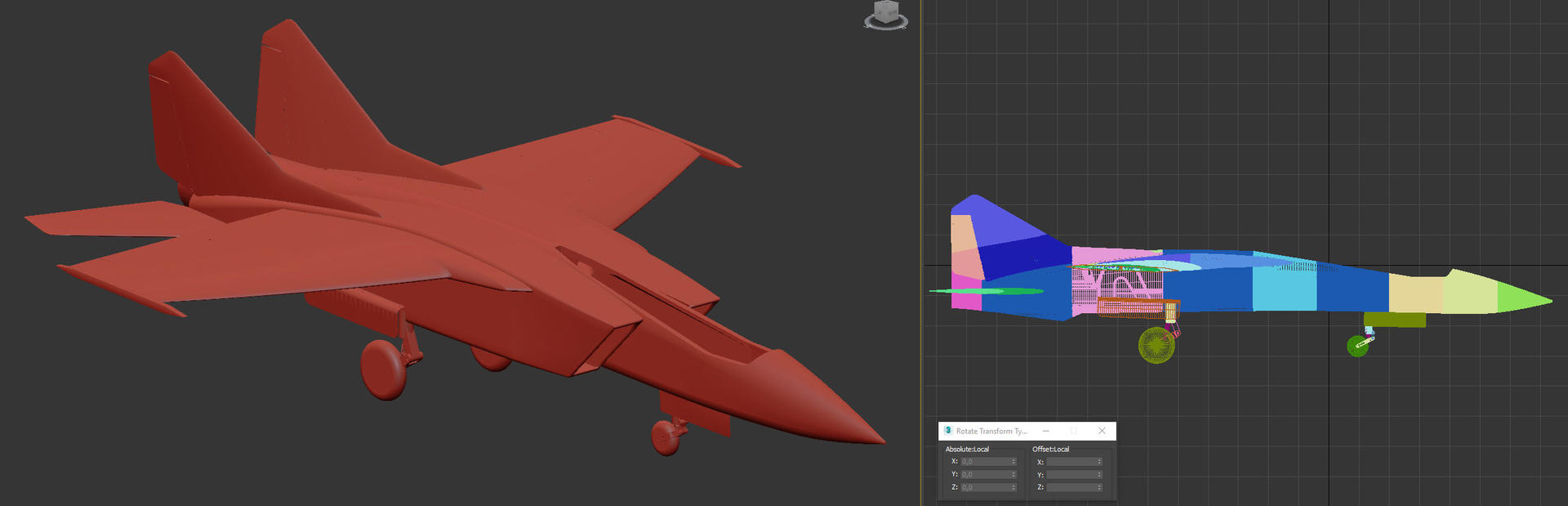Click the Absolute Y rotation field
This screenshot has width=1568, height=506.
point(985,475)
